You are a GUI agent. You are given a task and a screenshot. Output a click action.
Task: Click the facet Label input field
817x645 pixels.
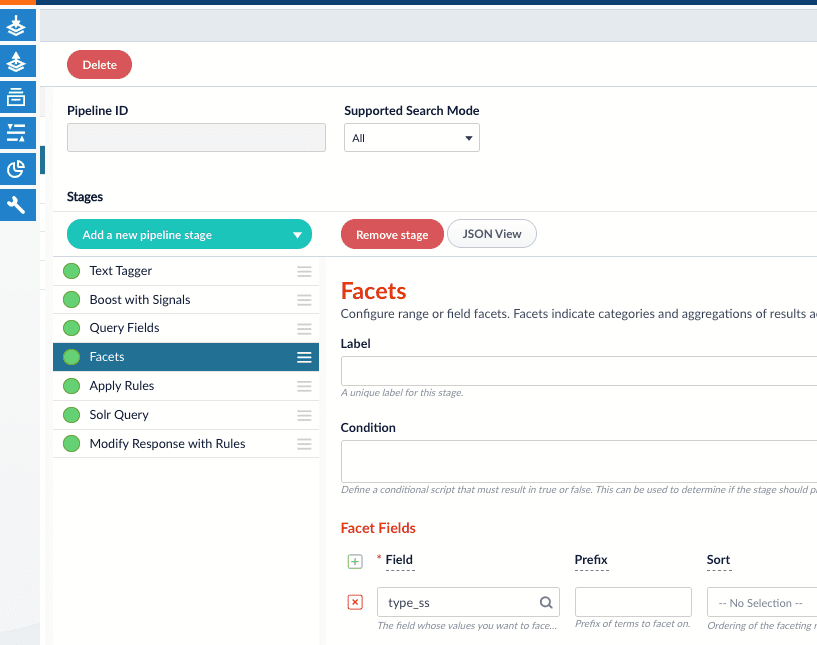point(578,371)
